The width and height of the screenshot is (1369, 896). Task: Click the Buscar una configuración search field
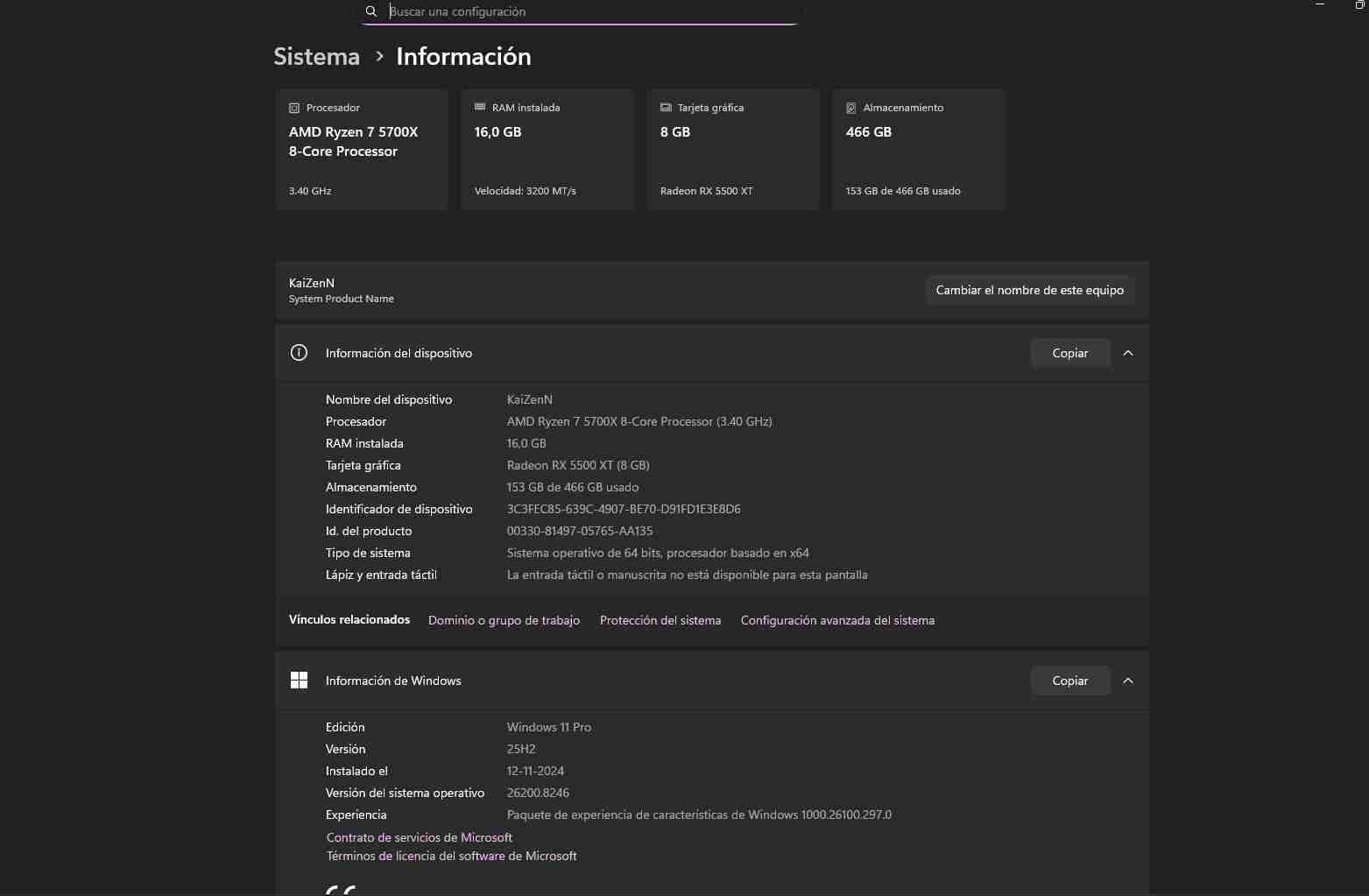point(580,11)
